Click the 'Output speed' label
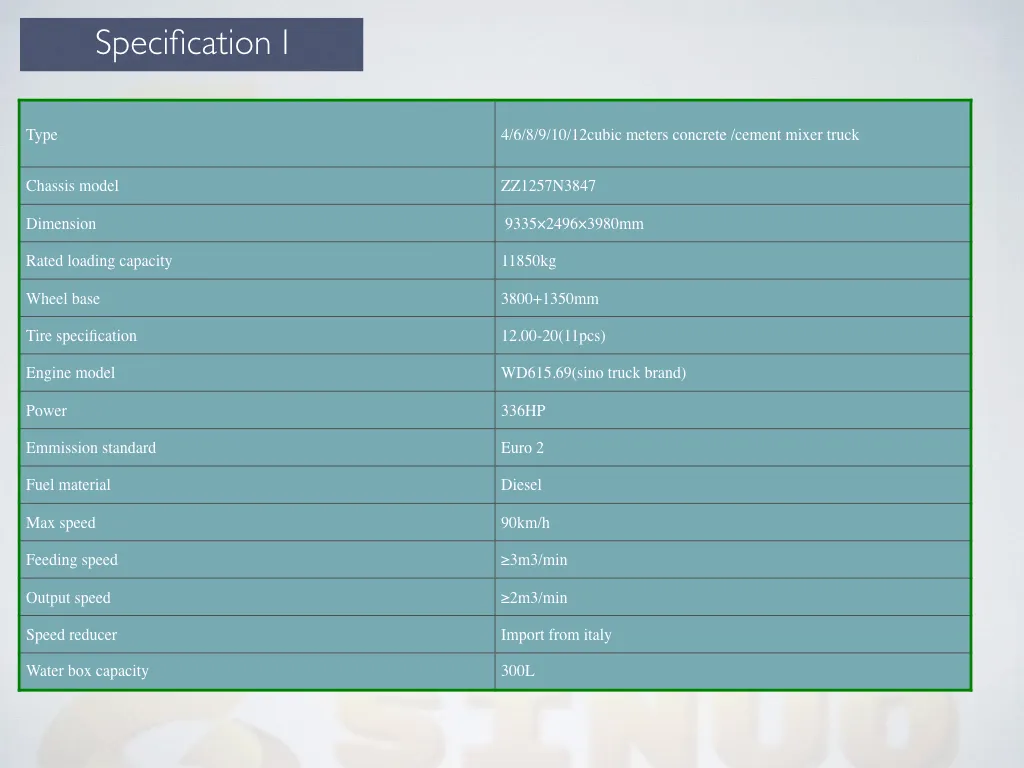This screenshot has width=1024, height=768. tap(69, 598)
